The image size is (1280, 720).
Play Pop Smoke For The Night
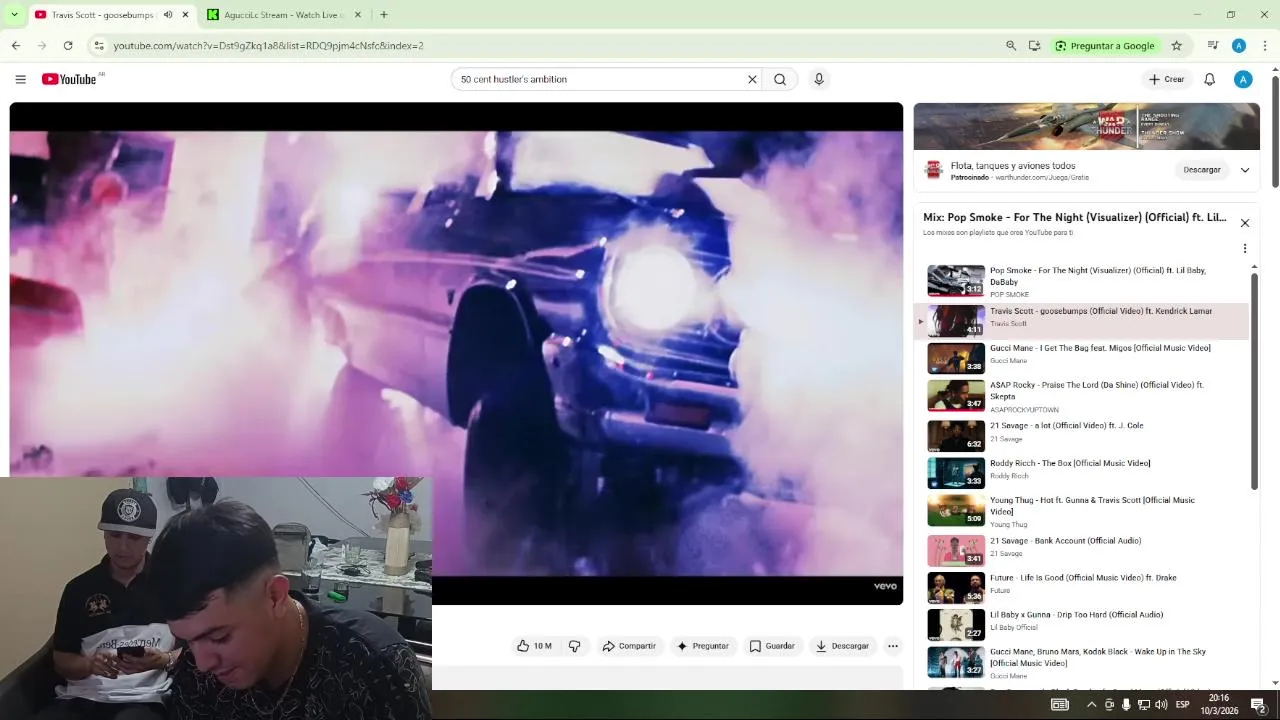(1081, 281)
